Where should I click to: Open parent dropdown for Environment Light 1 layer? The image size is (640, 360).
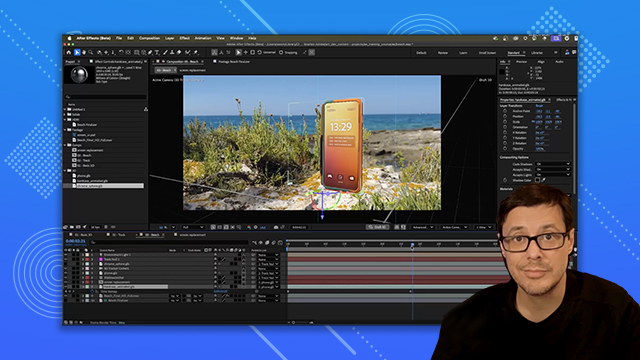268,255
